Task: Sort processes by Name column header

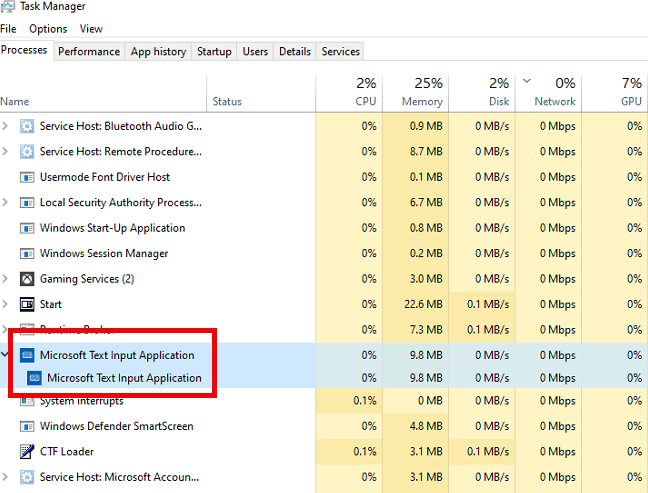Action: click(x=103, y=93)
